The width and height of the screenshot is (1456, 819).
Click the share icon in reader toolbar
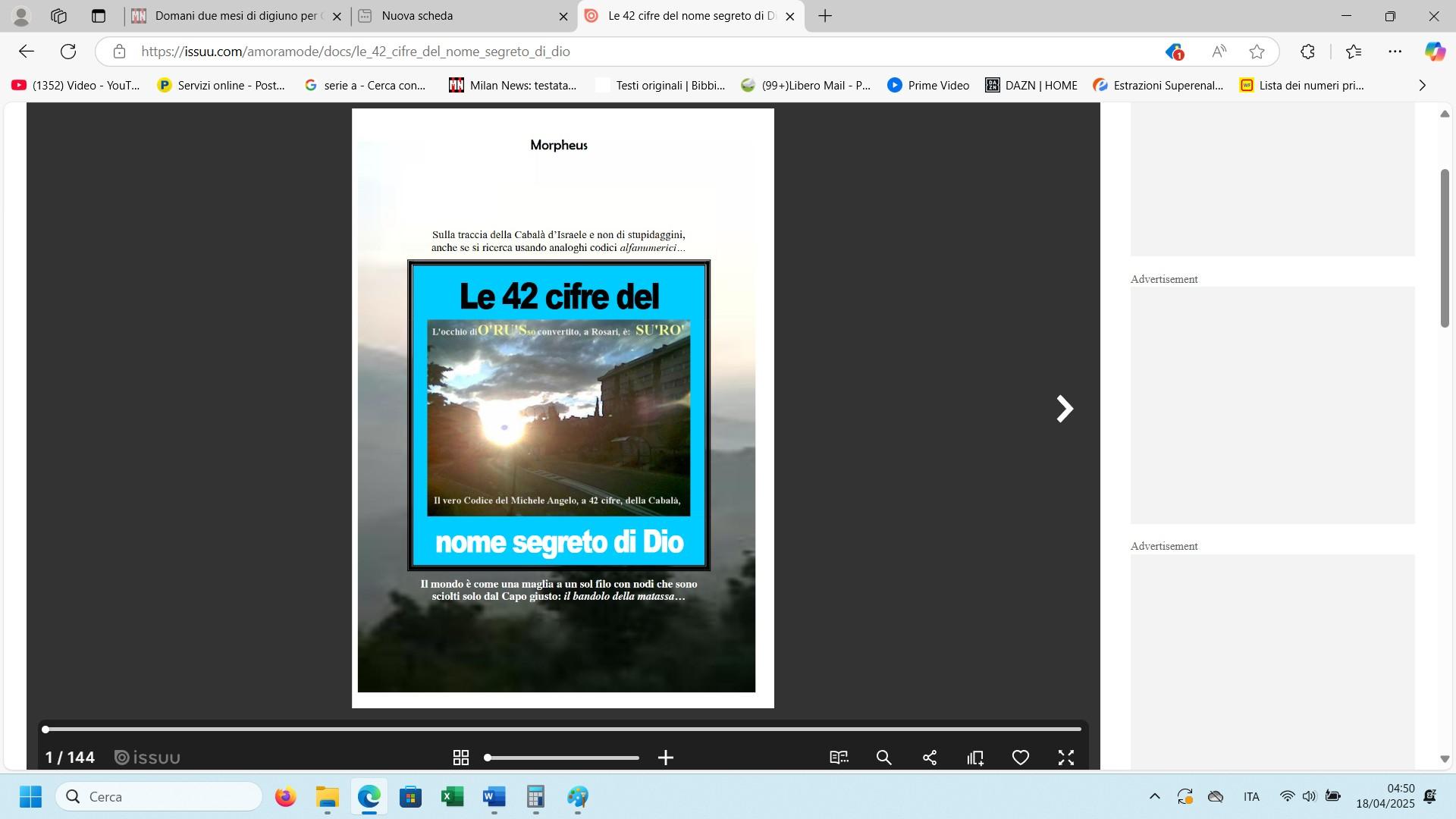(x=930, y=758)
